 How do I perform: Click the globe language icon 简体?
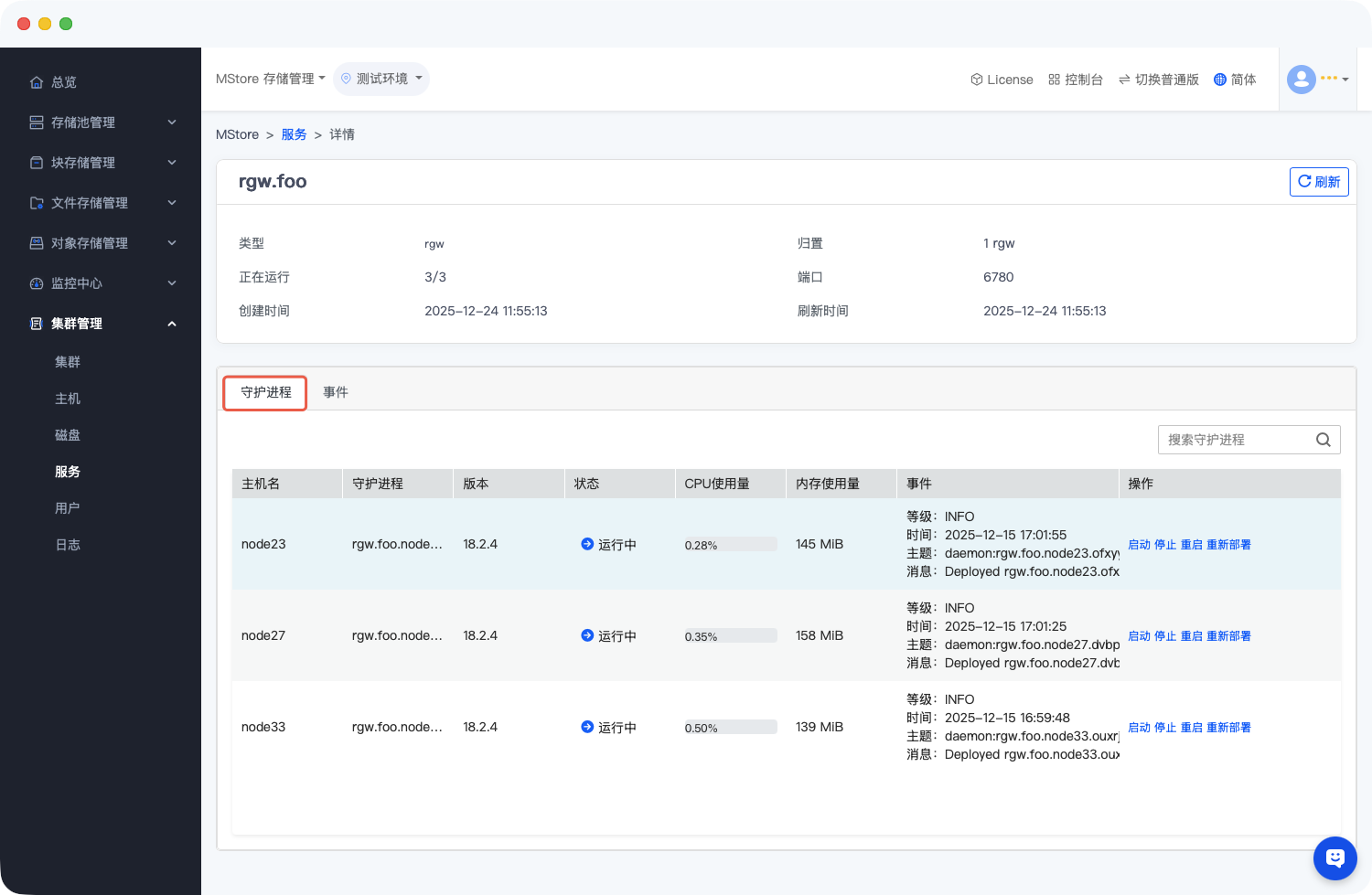tap(1219, 80)
